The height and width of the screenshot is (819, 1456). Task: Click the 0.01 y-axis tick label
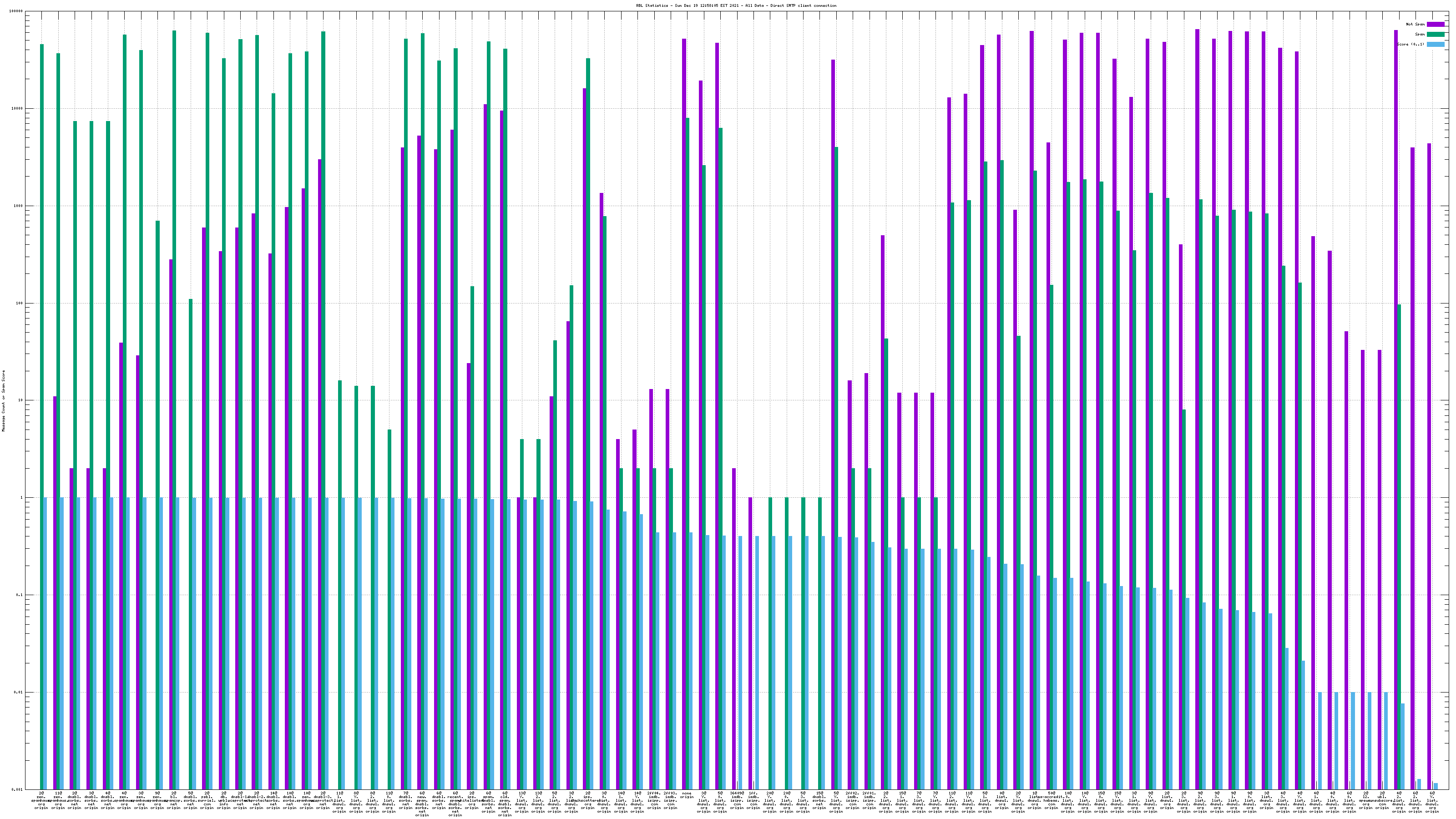tap(18, 693)
